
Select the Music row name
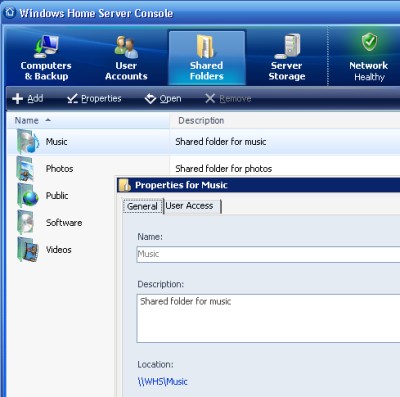[57, 142]
